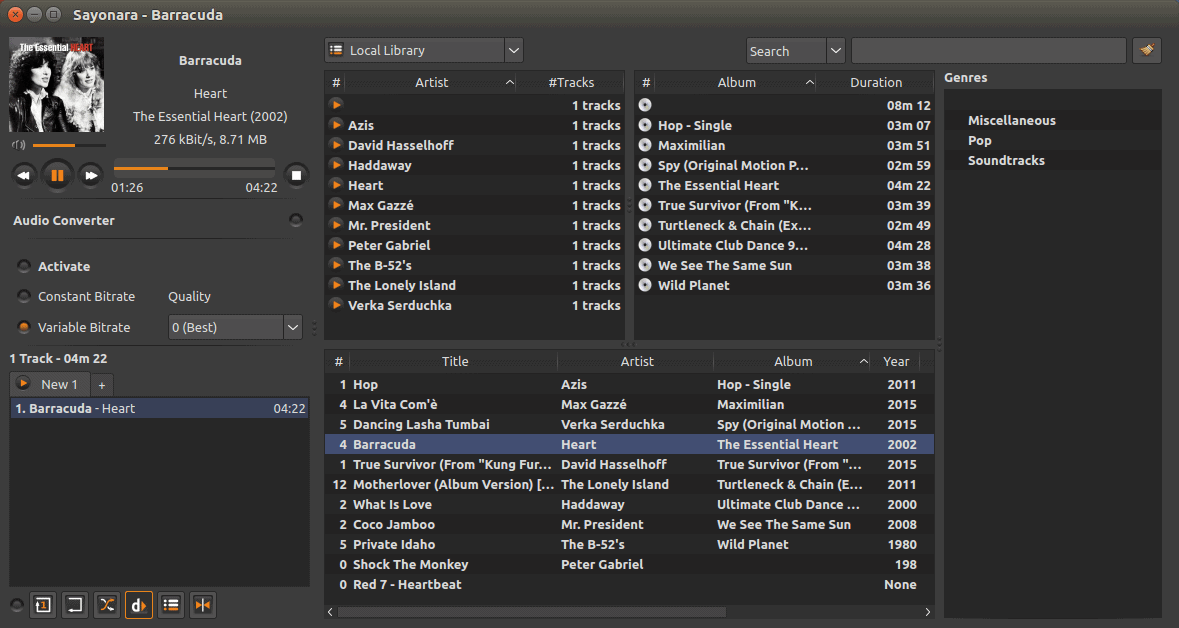This screenshot has width=1179, height=628.
Task: Switch to the New 1 playlist tab
Action: [50, 384]
